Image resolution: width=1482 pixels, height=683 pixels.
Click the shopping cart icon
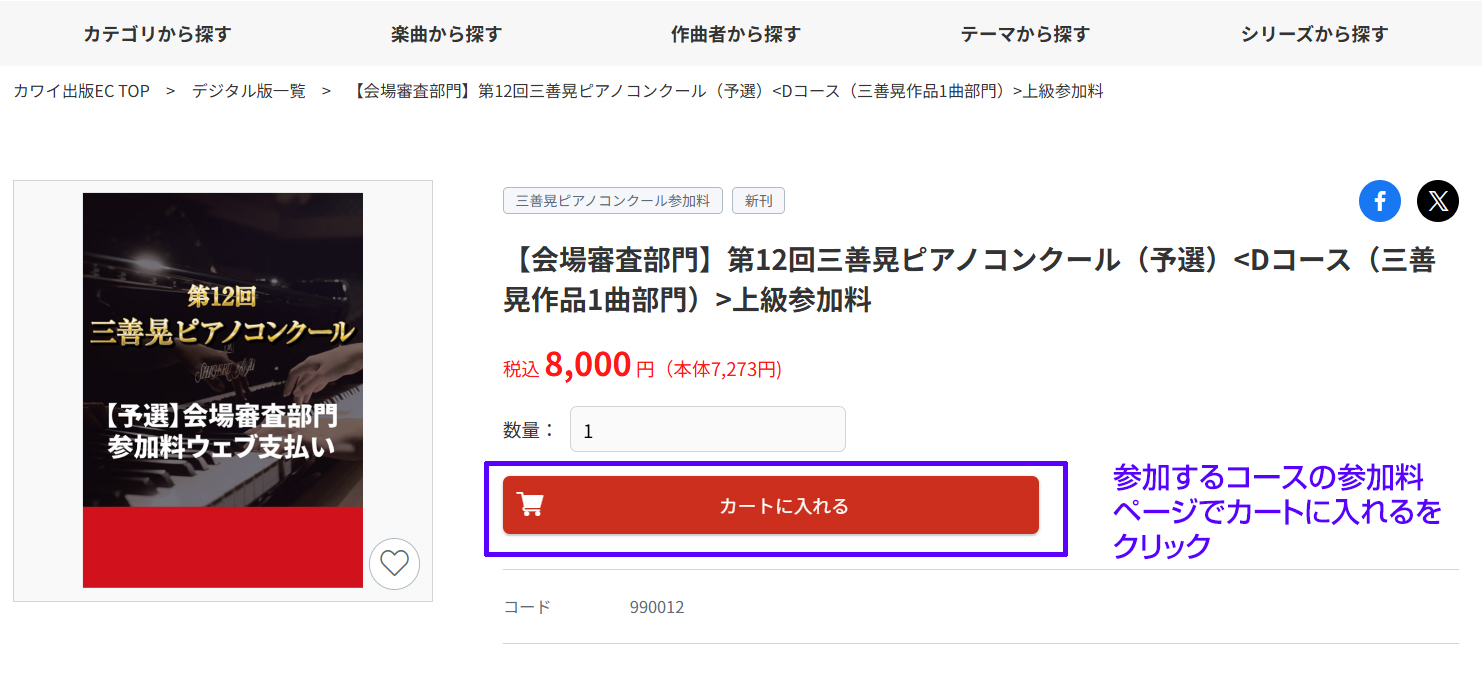(531, 505)
